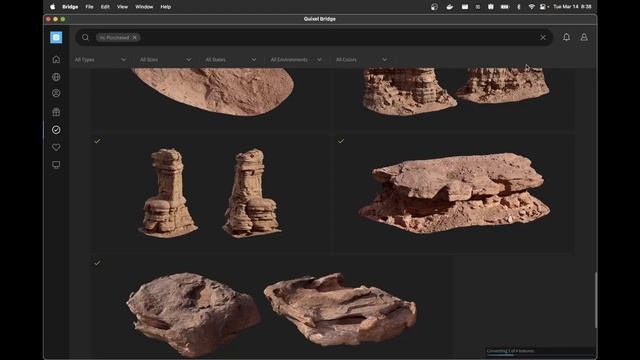Click the search magnifier icon
Screen dimensions: 640x360
85,37
